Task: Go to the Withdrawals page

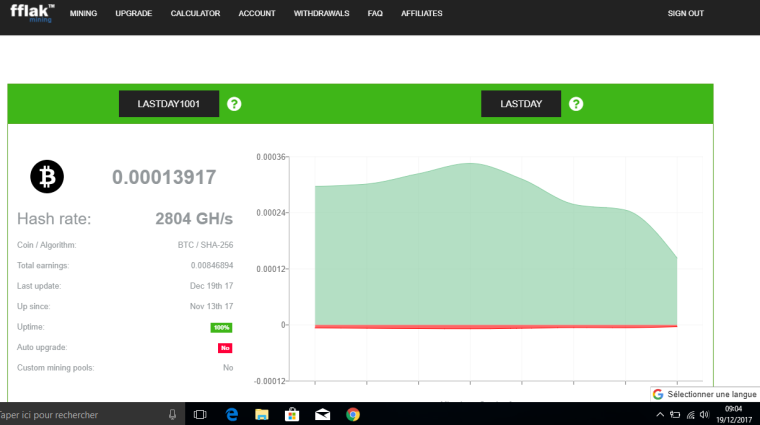Action: click(324, 14)
